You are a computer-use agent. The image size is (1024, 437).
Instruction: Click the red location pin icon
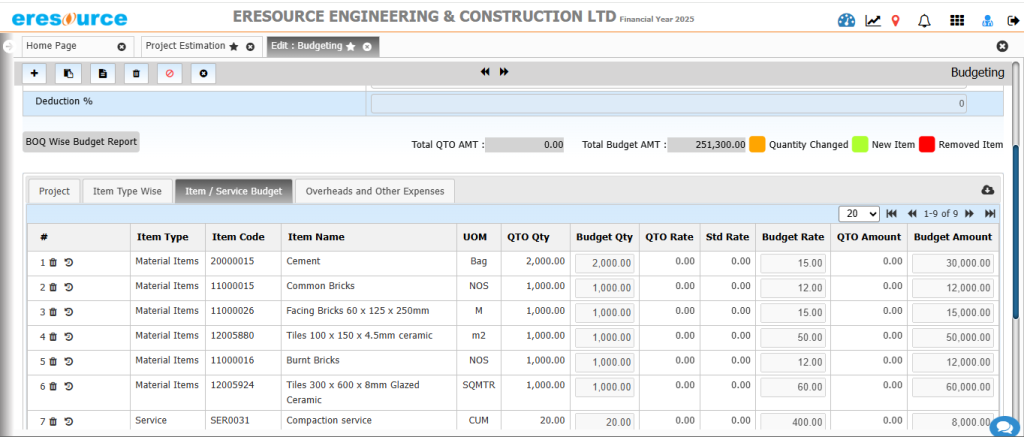pos(895,20)
